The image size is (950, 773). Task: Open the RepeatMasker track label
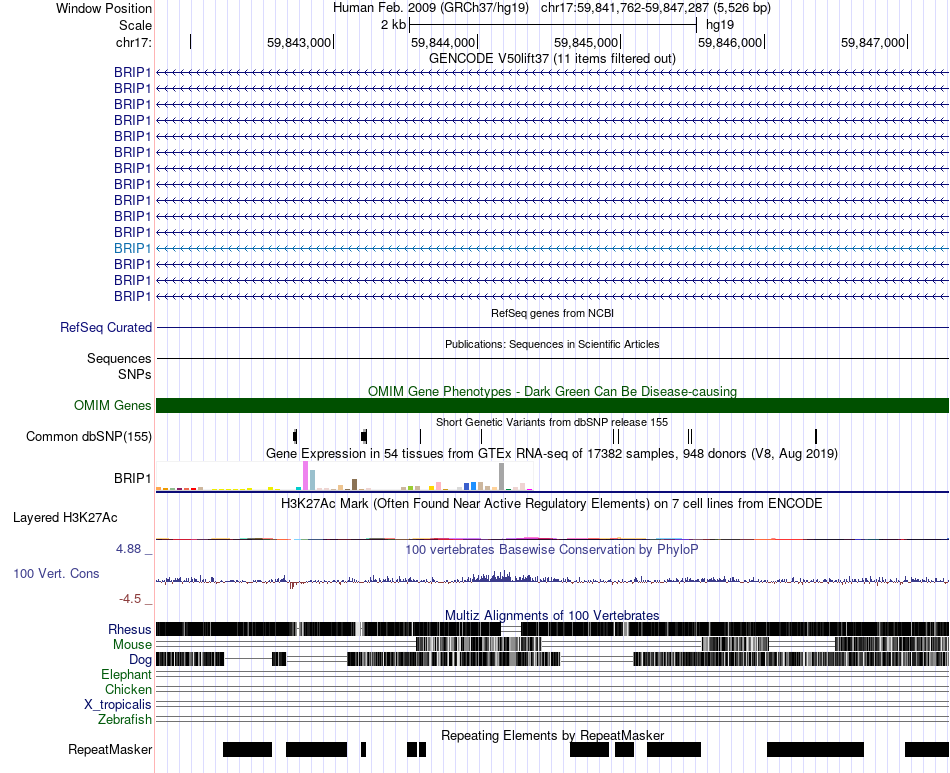coord(110,750)
